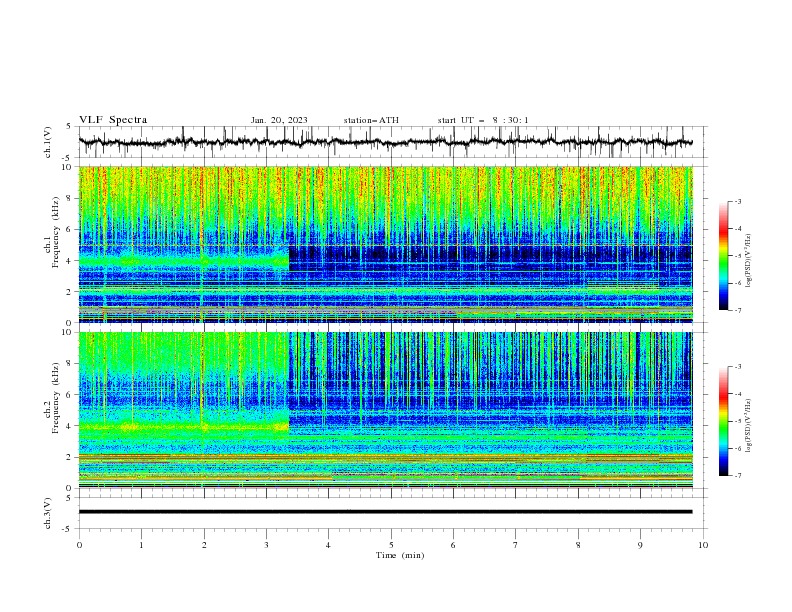Click the "ch.1(V)" waveform axis label
This screenshot has height=612, width=792.
point(48,142)
